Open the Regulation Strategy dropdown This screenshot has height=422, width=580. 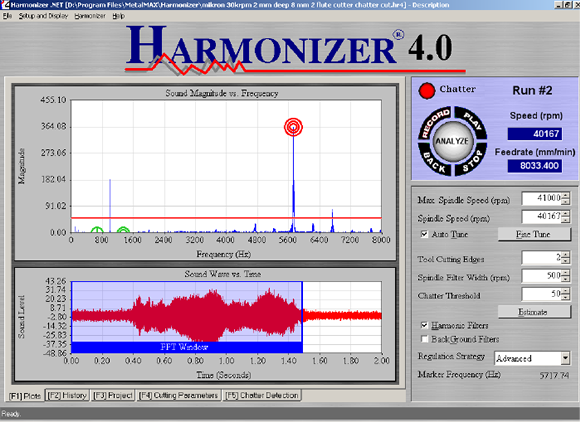tap(565, 358)
